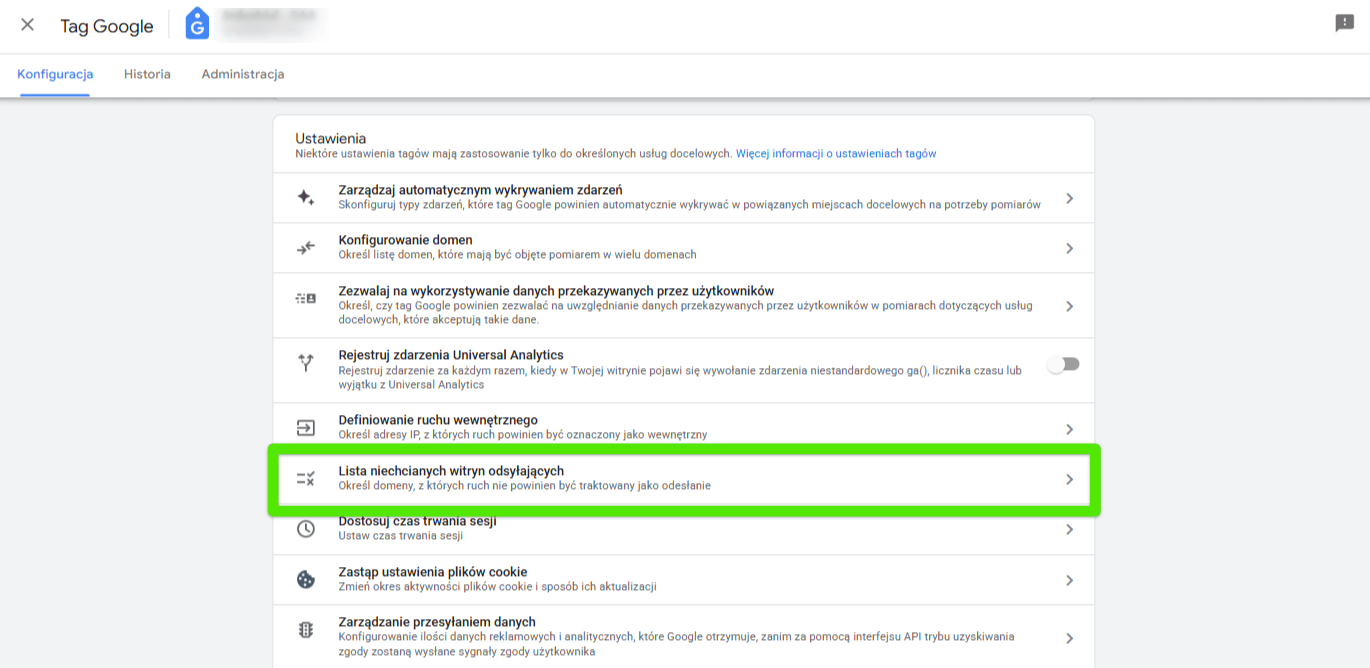This screenshot has height=668, width=1370.
Task: Expand Lista niechcianych witryn odsyłających chevron
Action: [x=1069, y=479]
